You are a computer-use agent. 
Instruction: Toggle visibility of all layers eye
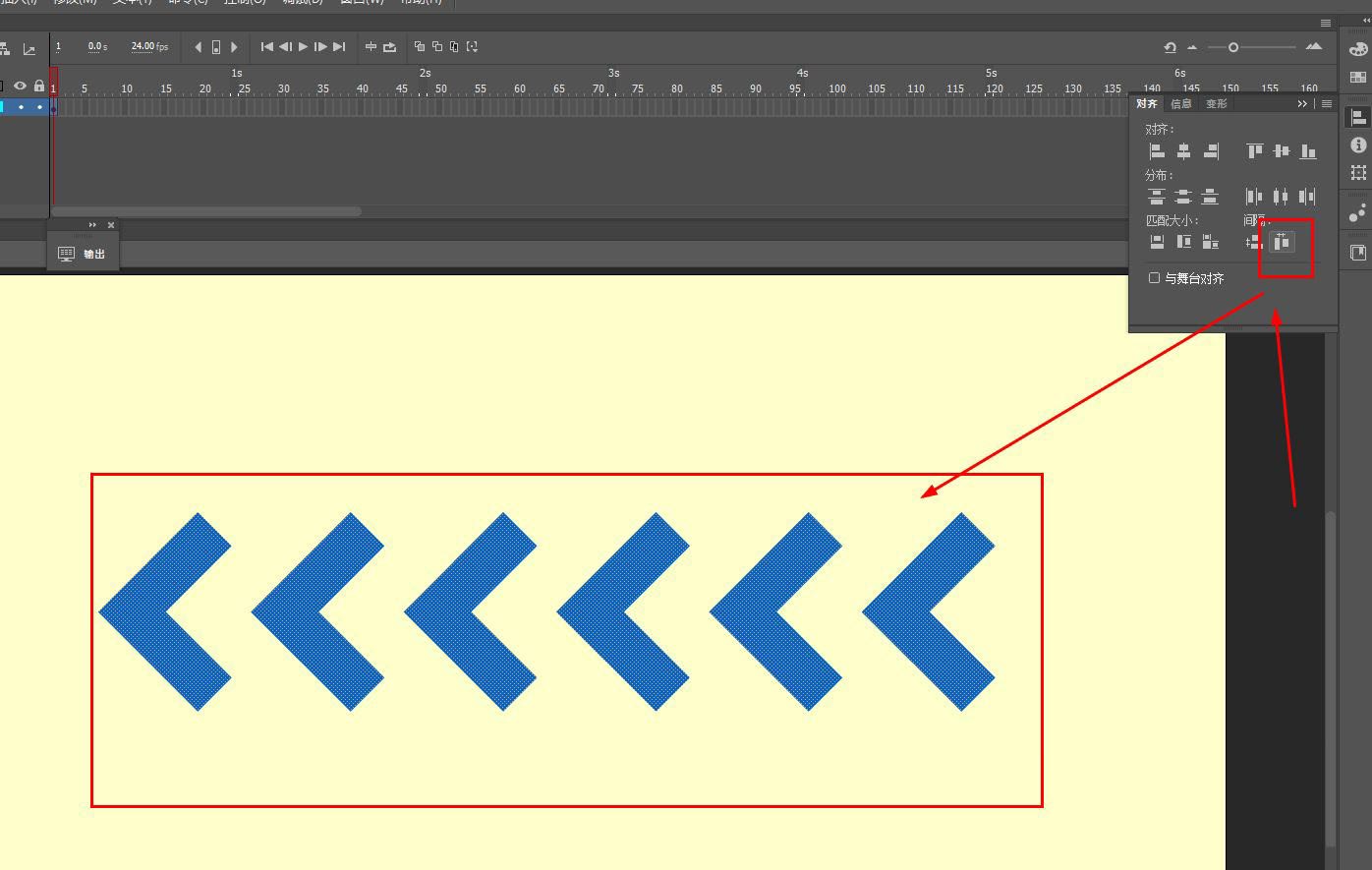[x=20, y=87]
